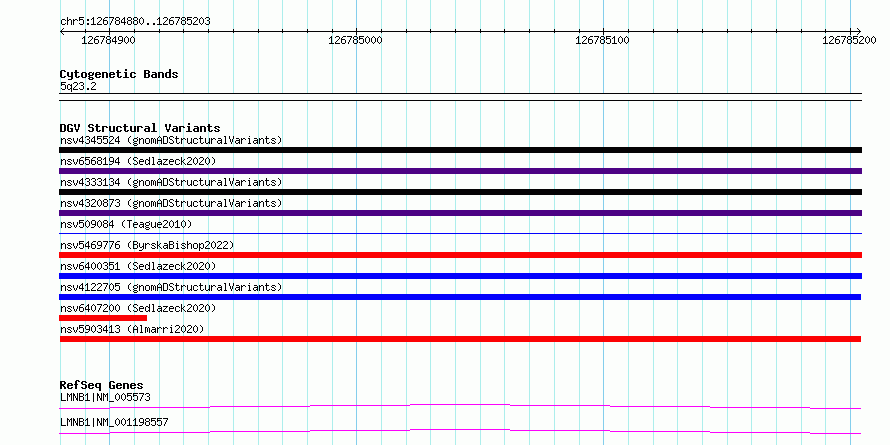Select the Cytogenetic Bands track title
This screenshot has height=445, width=890.
click(x=119, y=74)
